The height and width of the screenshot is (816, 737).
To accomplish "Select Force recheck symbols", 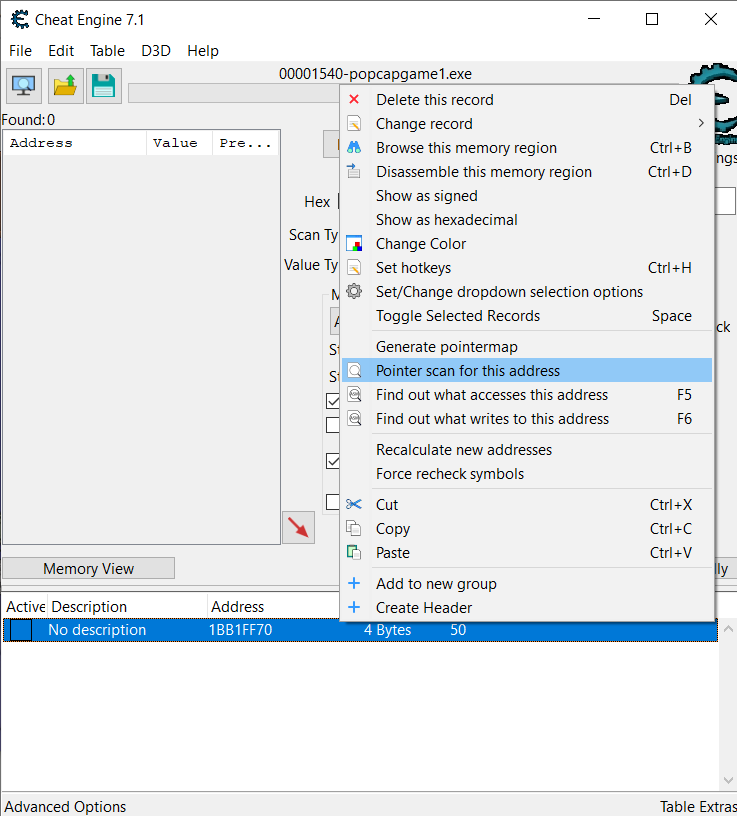I will click(527, 474).
